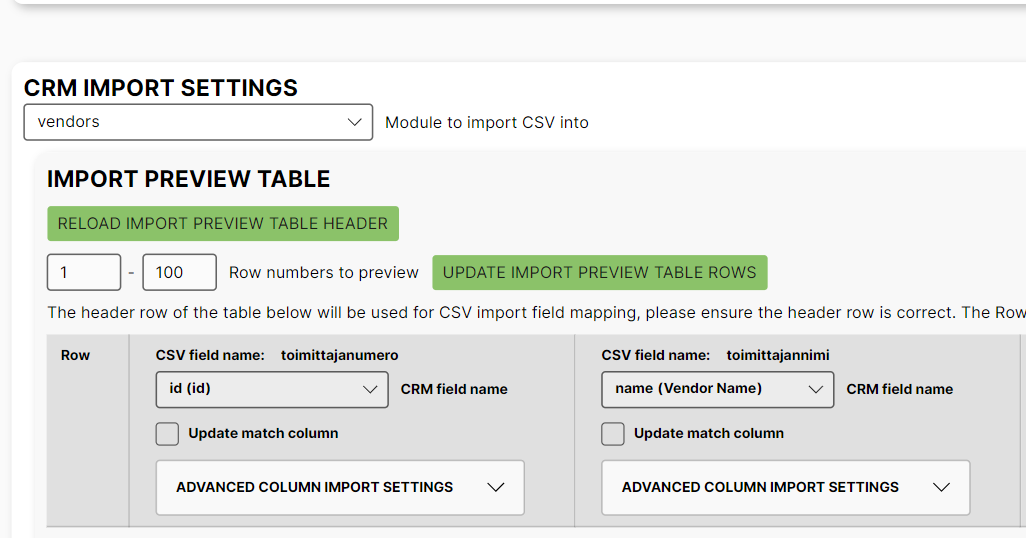
Task: Open the name (Vendor Name) CRM field dropdown
Action: click(x=717, y=389)
